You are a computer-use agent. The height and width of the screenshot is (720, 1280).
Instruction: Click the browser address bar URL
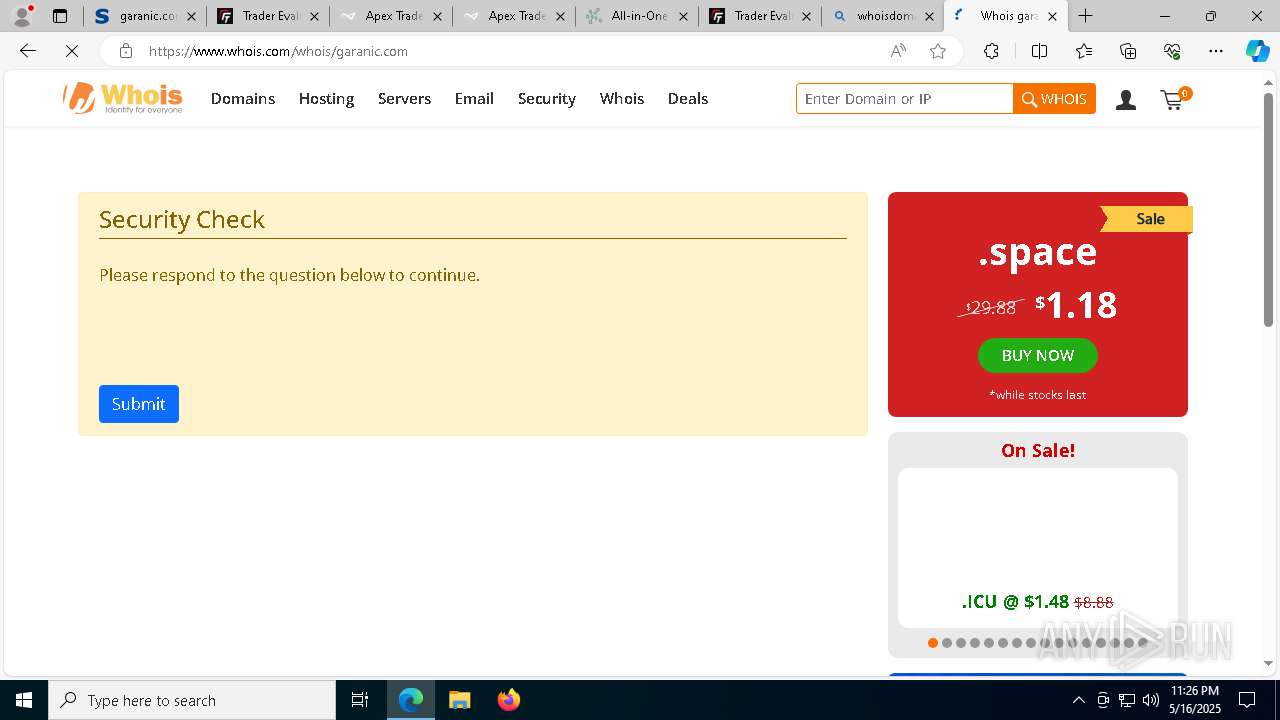coord(278,51)
